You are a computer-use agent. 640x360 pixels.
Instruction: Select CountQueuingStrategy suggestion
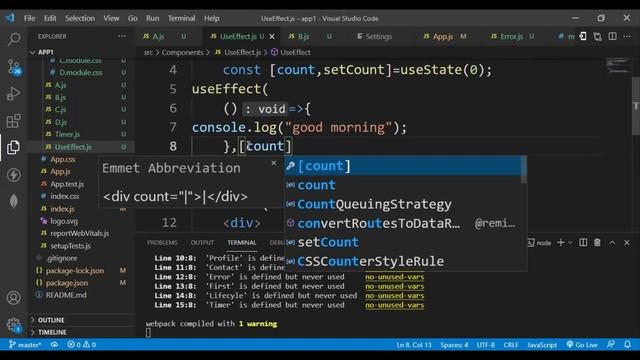tap(403, 204)
